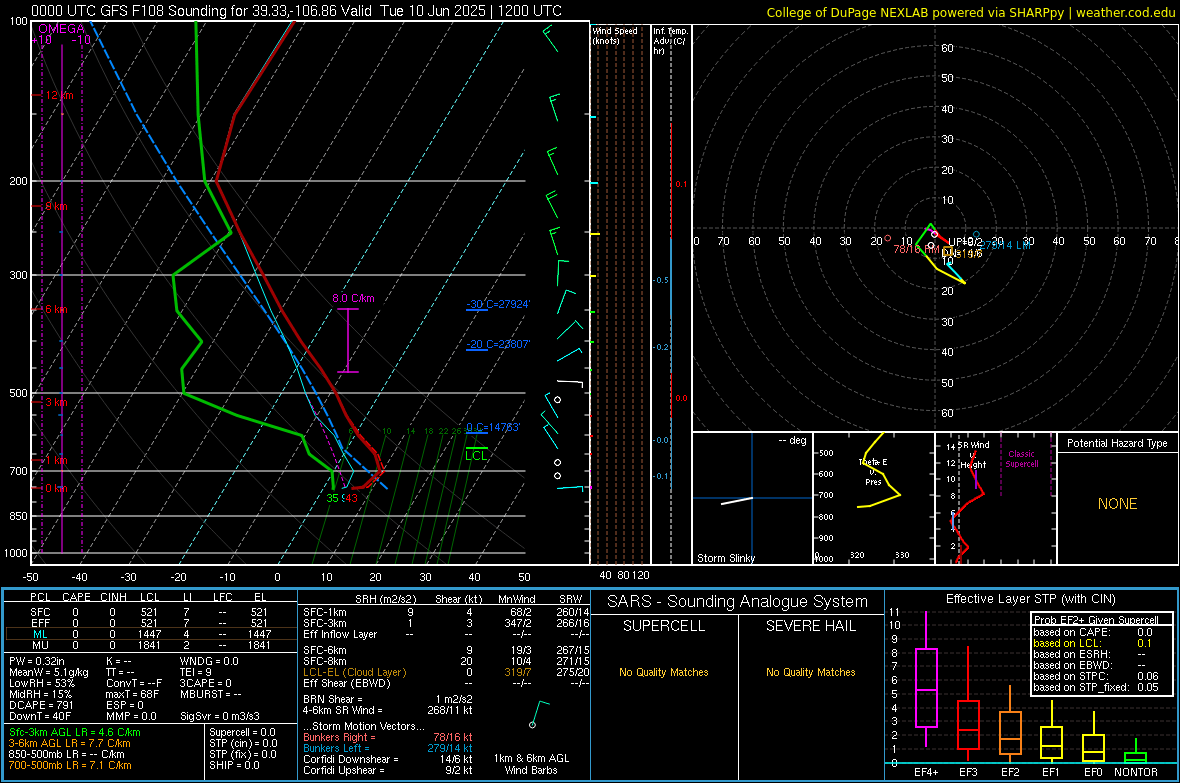Click the GFS F108 sounding title text
Screen dimensions: 1180x783
297,11
